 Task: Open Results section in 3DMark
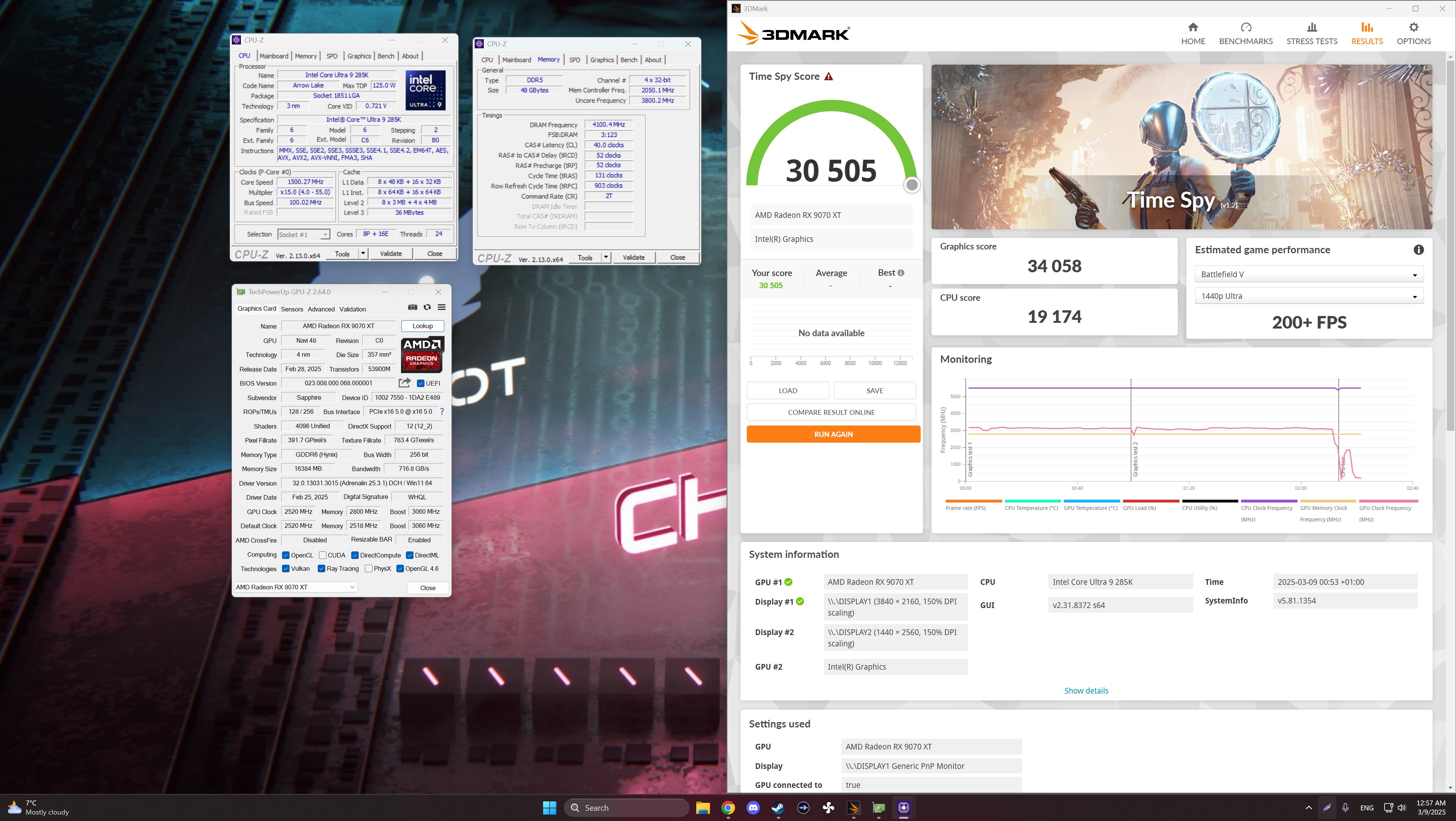[1367, 34]
